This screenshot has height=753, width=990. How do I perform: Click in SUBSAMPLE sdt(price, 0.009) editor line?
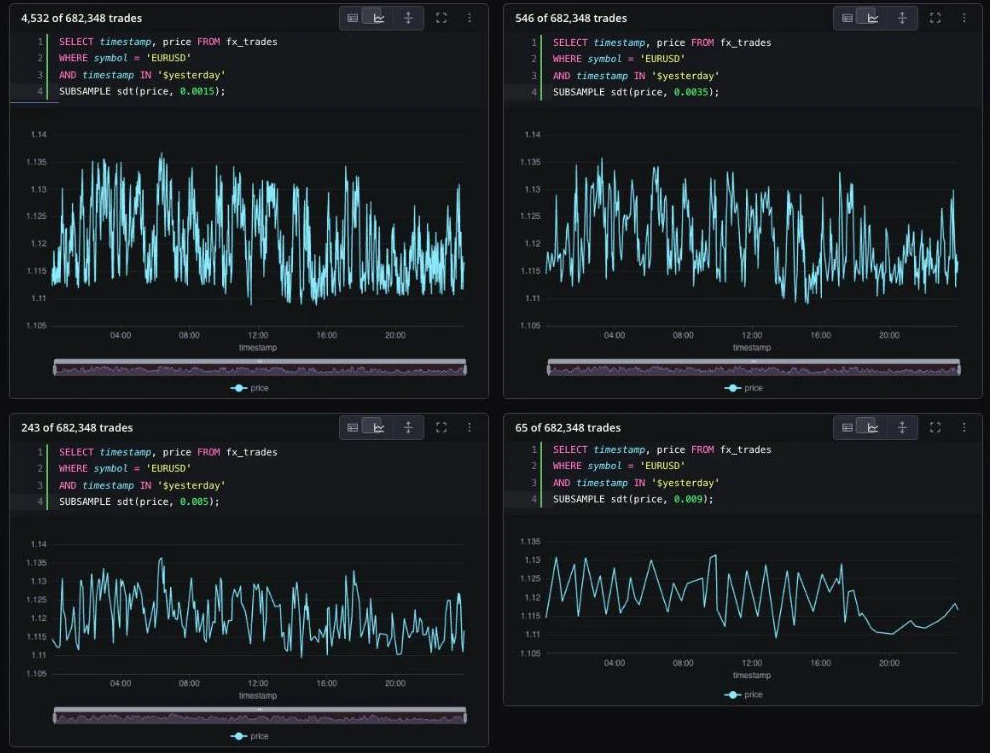[x=633, y=499]
